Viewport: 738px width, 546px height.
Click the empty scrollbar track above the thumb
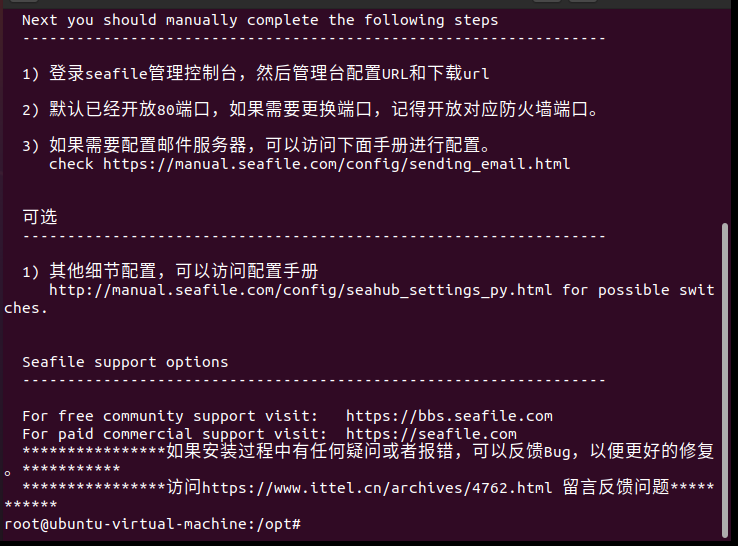click(725, 115)
